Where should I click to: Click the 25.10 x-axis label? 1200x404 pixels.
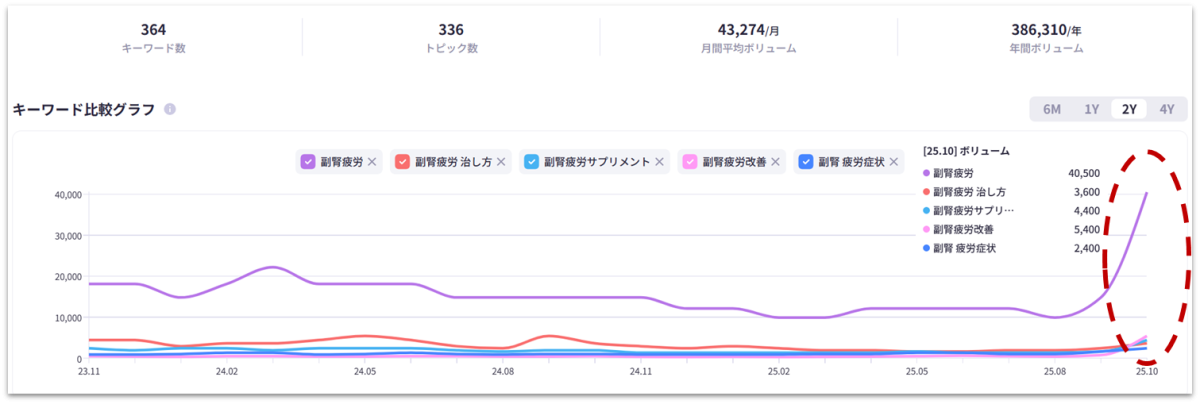(x=1146, y=372)
